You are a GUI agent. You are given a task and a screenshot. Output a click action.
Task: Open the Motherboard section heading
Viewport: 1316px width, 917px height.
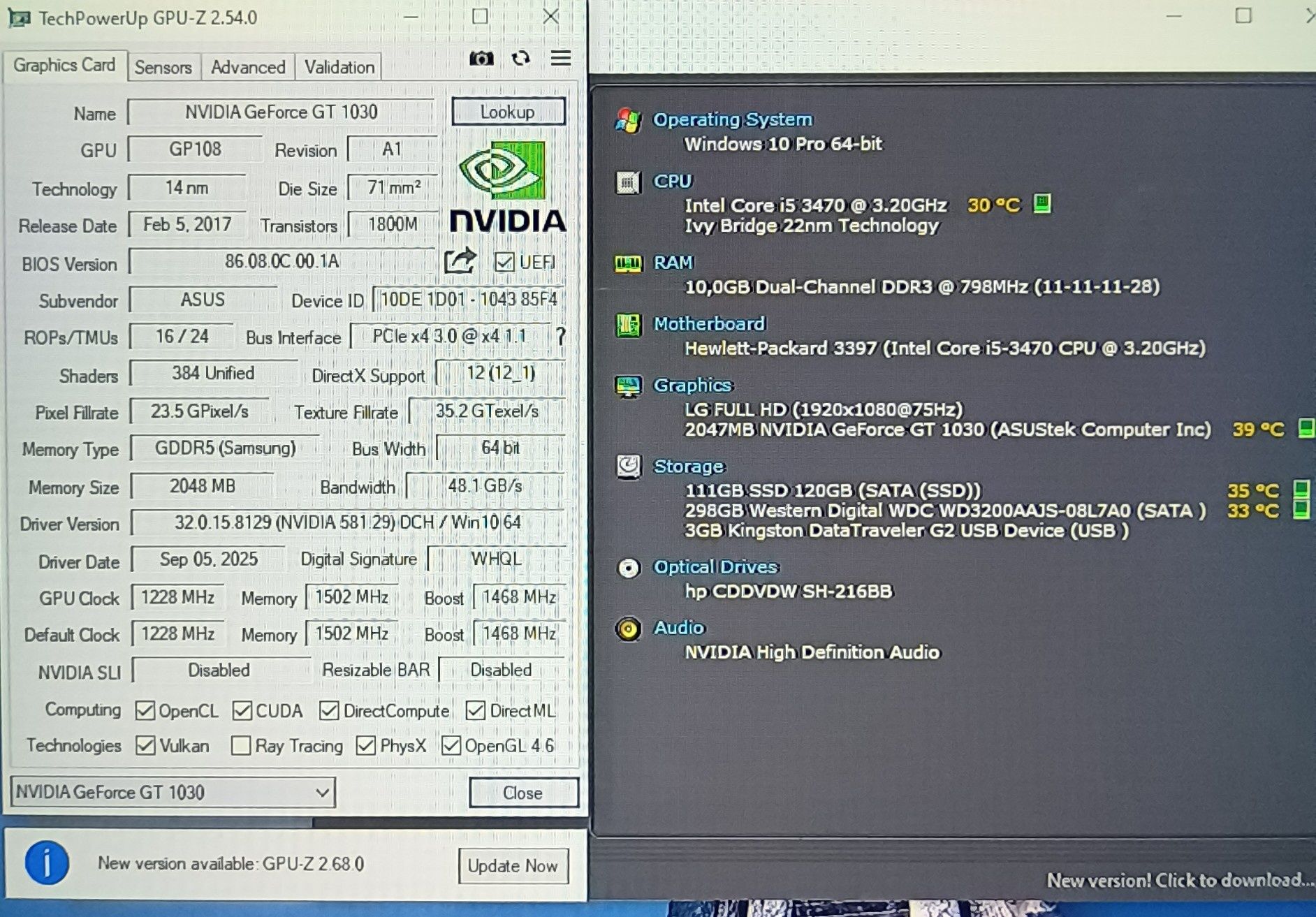click(x=709, y=323)
